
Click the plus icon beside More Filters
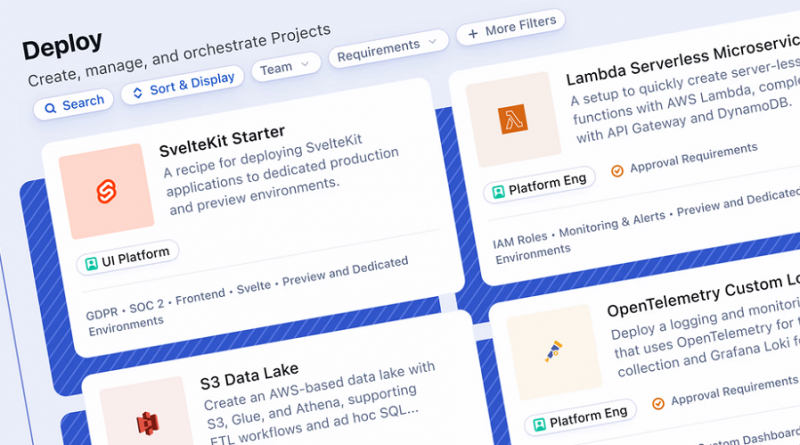click(473, 33)
